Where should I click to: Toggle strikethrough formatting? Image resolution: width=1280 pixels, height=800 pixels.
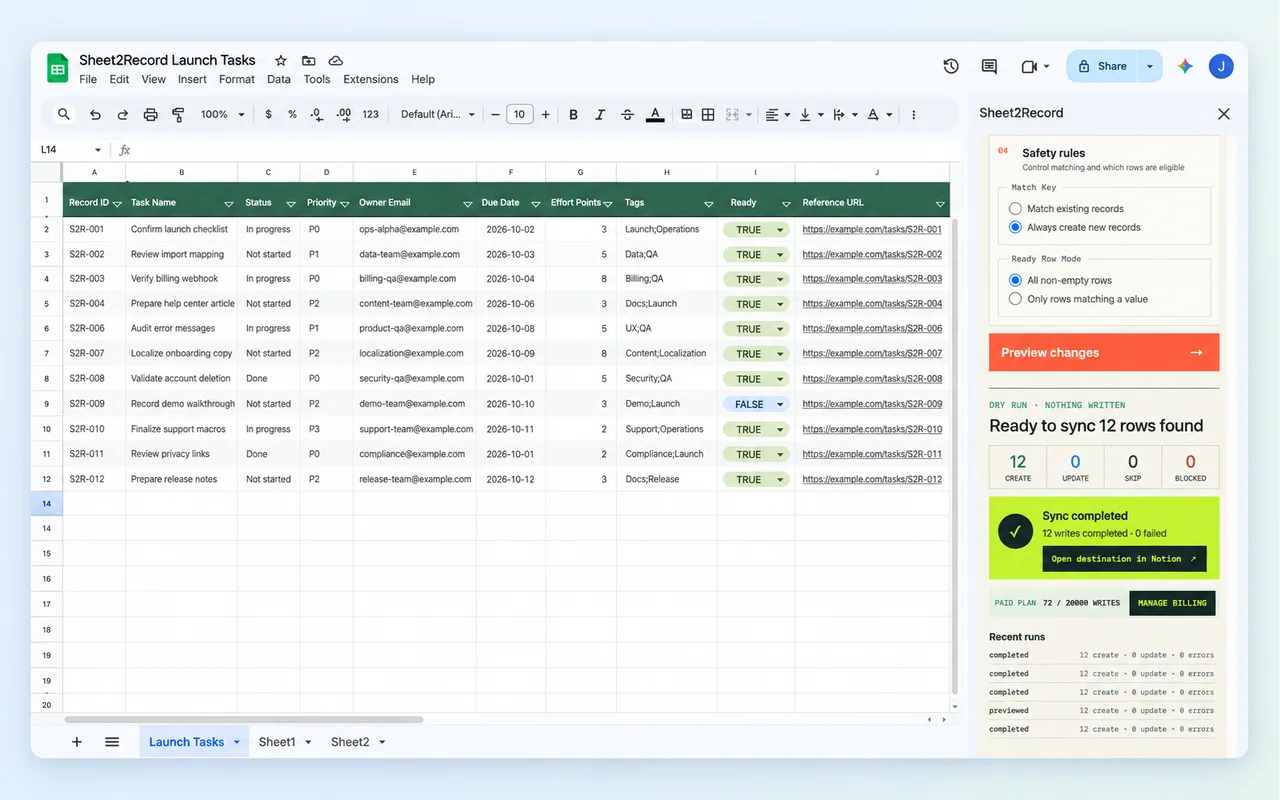tap(627, 114)
